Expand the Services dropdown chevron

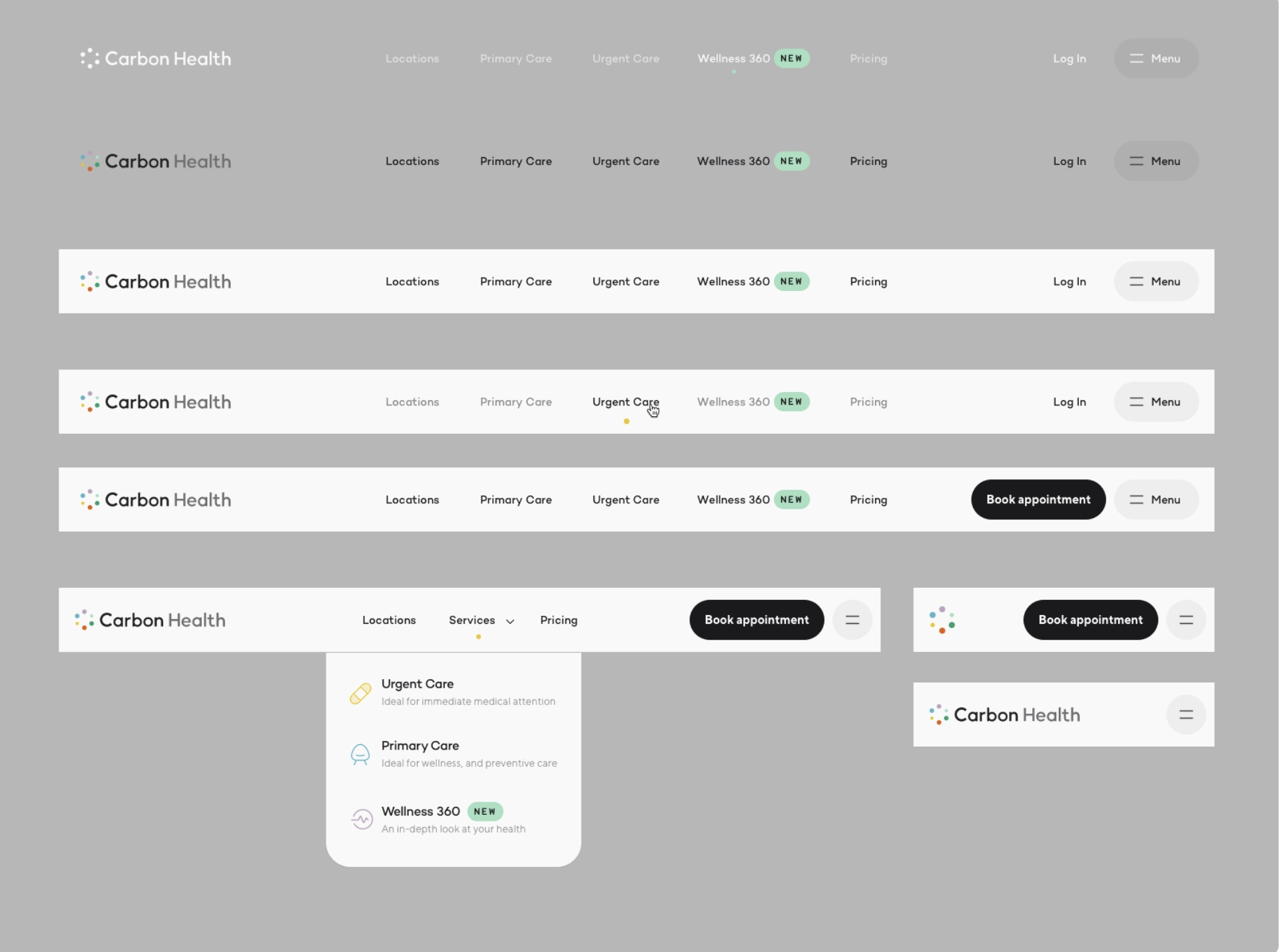pos(511,622)
